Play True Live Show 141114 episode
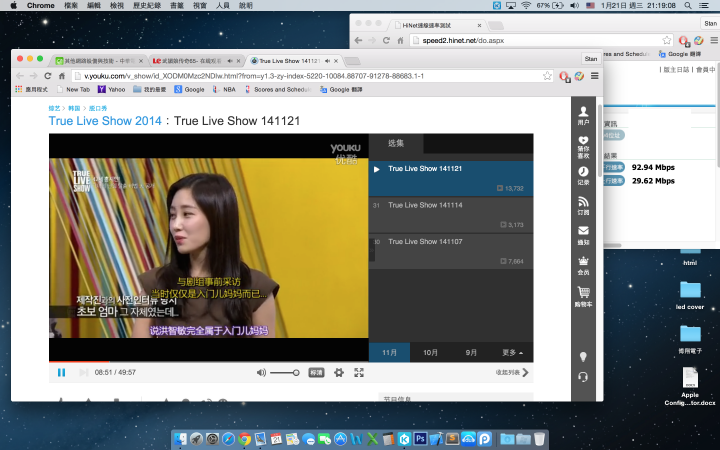The image size is (720, 450). point(451,215)
